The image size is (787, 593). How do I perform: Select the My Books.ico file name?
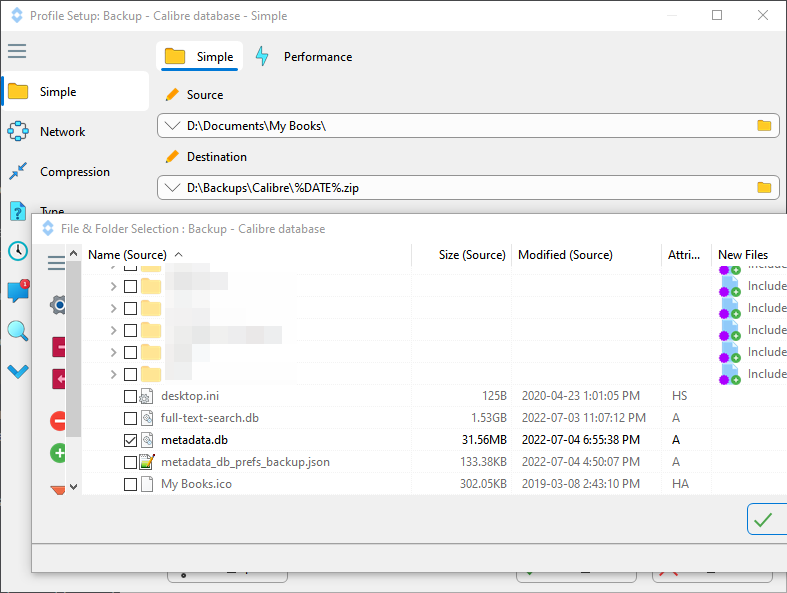[196, 485]
